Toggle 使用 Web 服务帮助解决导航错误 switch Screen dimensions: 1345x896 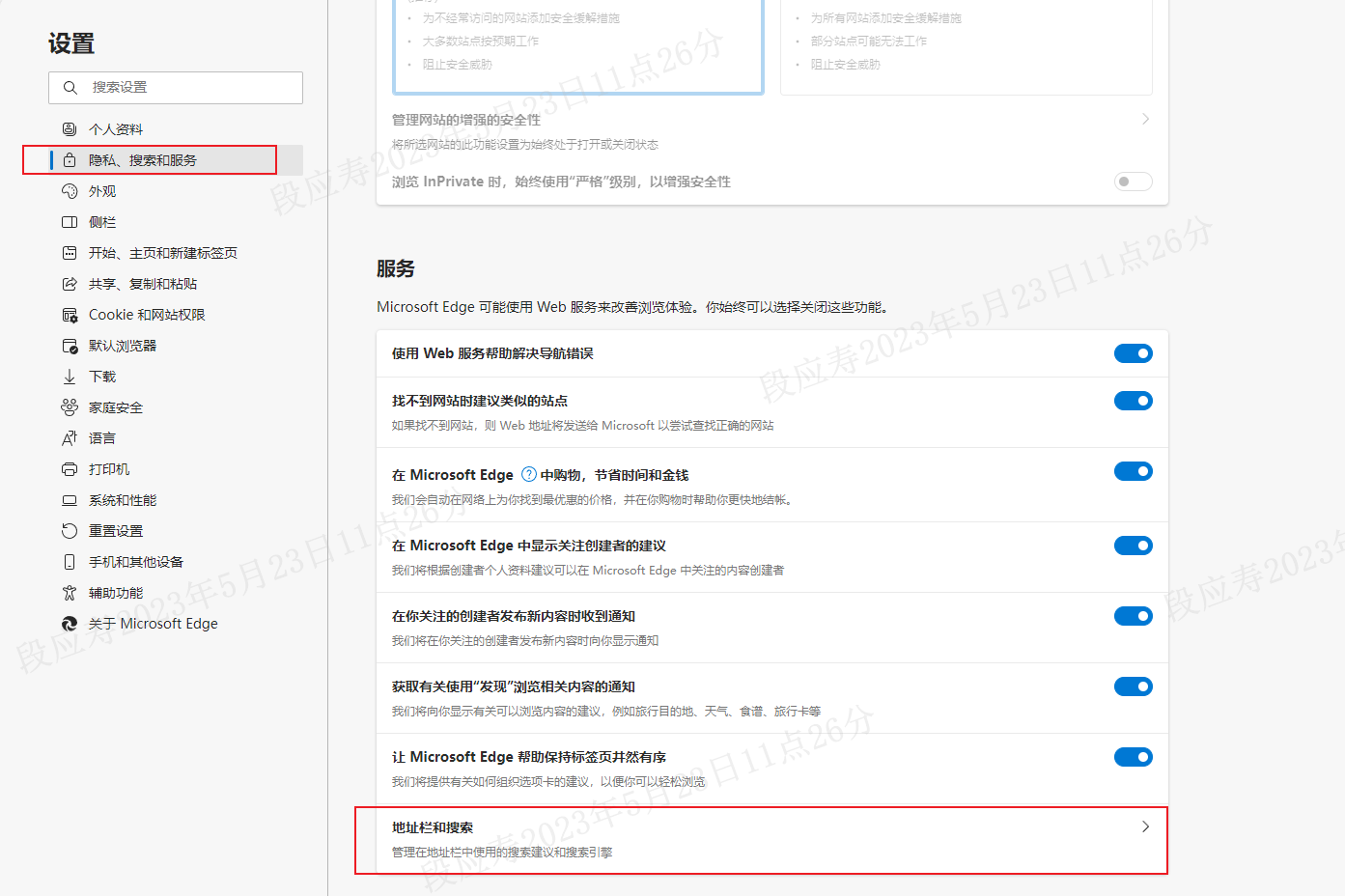(1134, 353)
